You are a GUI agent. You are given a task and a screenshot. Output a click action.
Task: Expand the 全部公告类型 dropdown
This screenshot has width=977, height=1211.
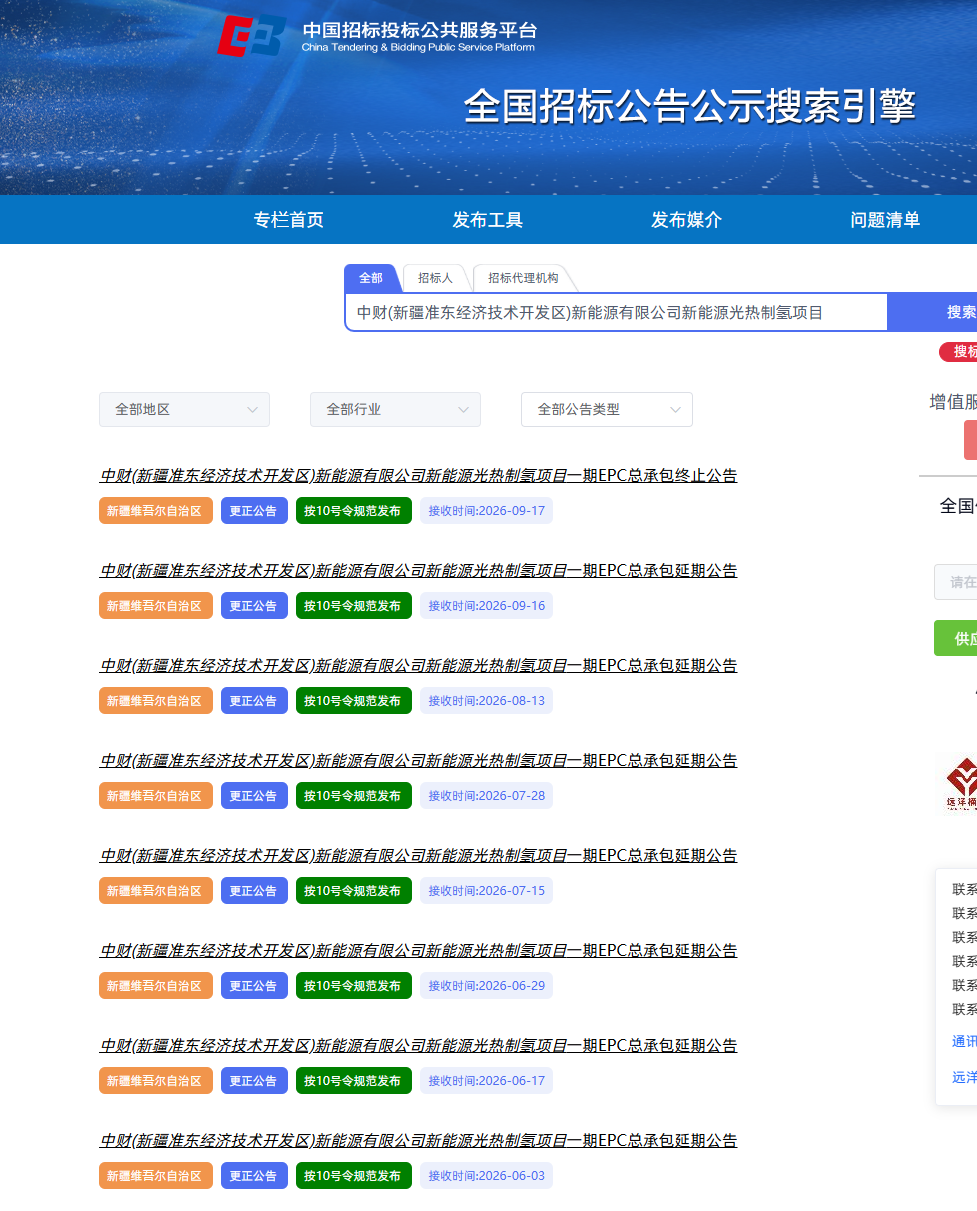[x=607, y=409]
